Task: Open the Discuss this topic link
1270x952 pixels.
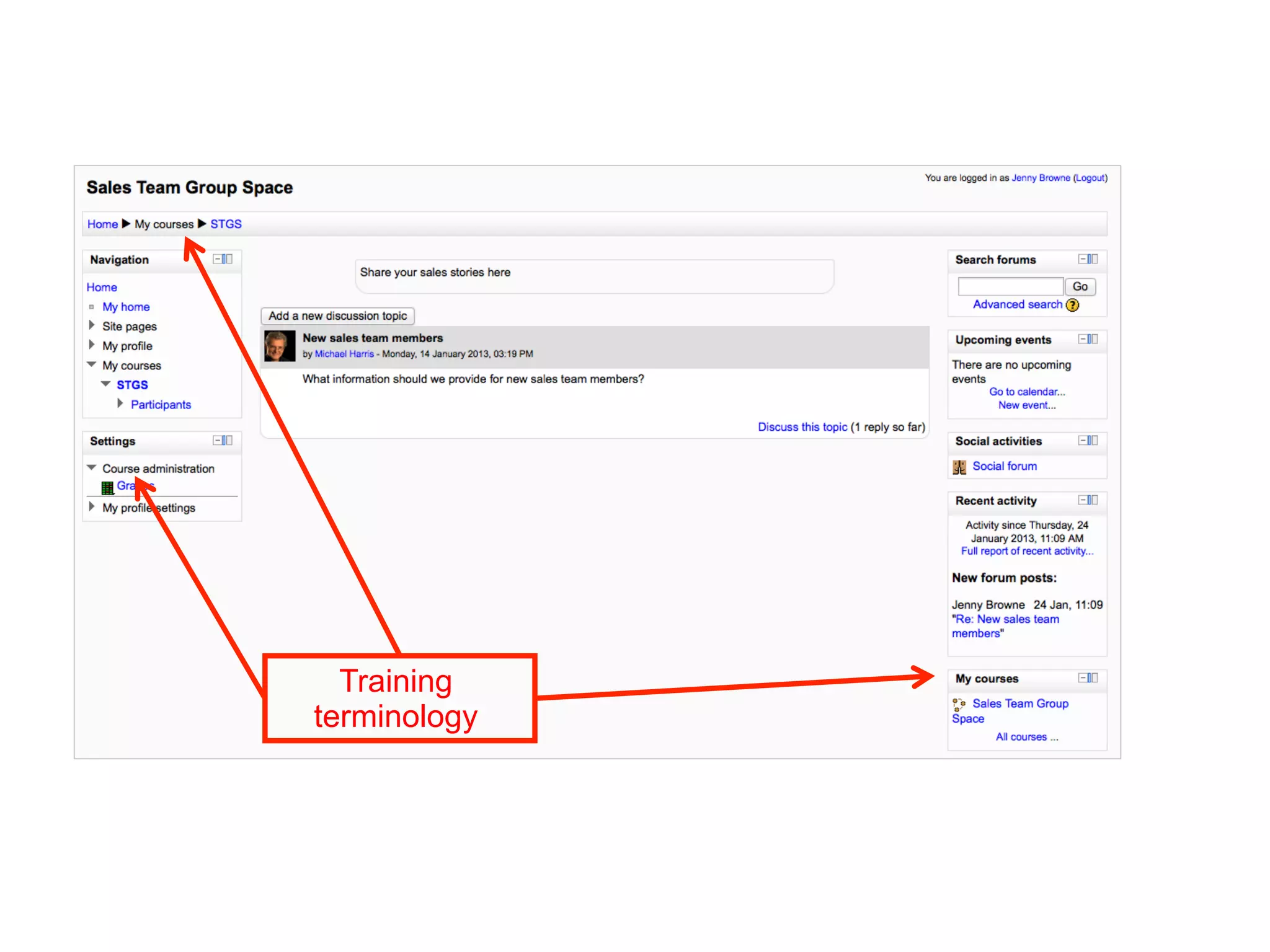Action: [802, 427]
